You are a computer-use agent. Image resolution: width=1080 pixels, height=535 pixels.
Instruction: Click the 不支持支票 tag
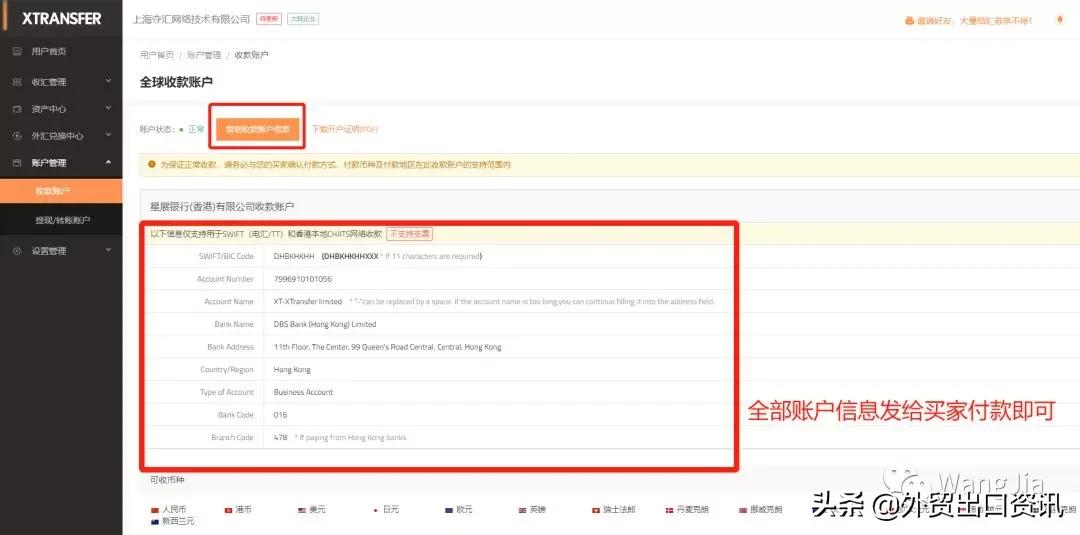[409, 234]
